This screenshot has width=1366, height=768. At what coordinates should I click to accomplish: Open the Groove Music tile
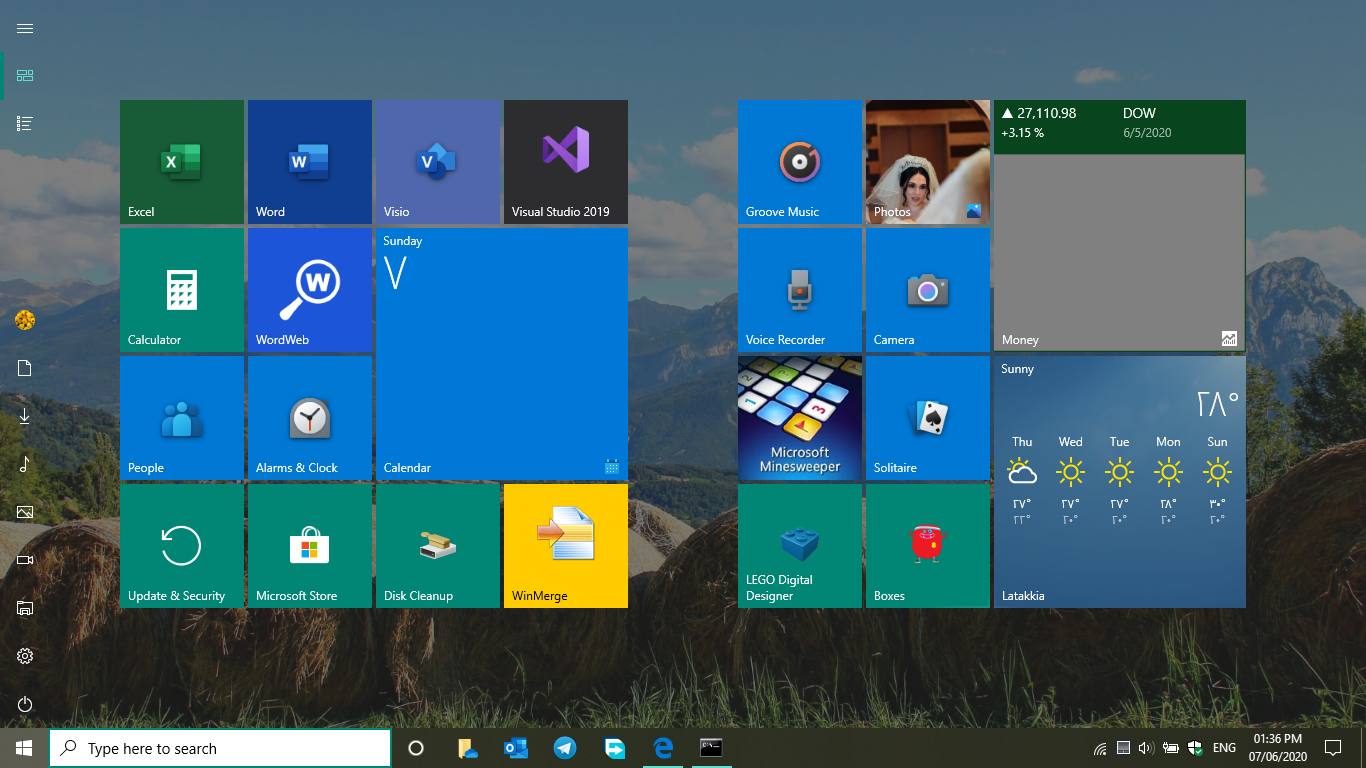pos(800,162)
